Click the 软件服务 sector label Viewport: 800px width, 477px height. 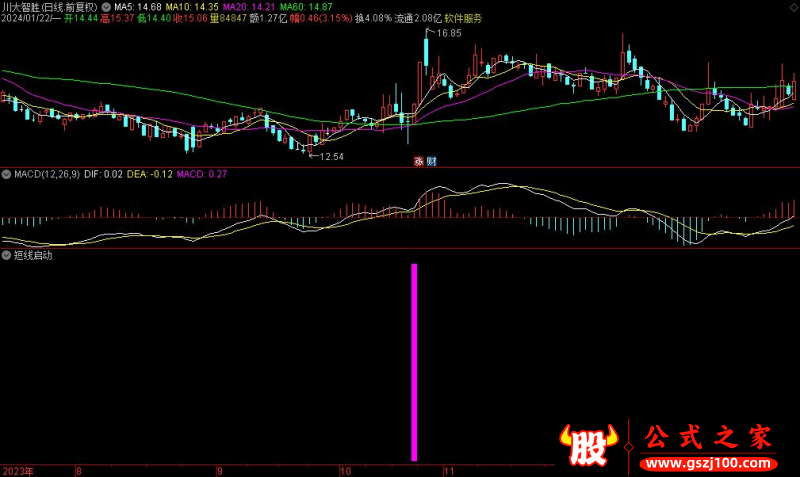463,18
